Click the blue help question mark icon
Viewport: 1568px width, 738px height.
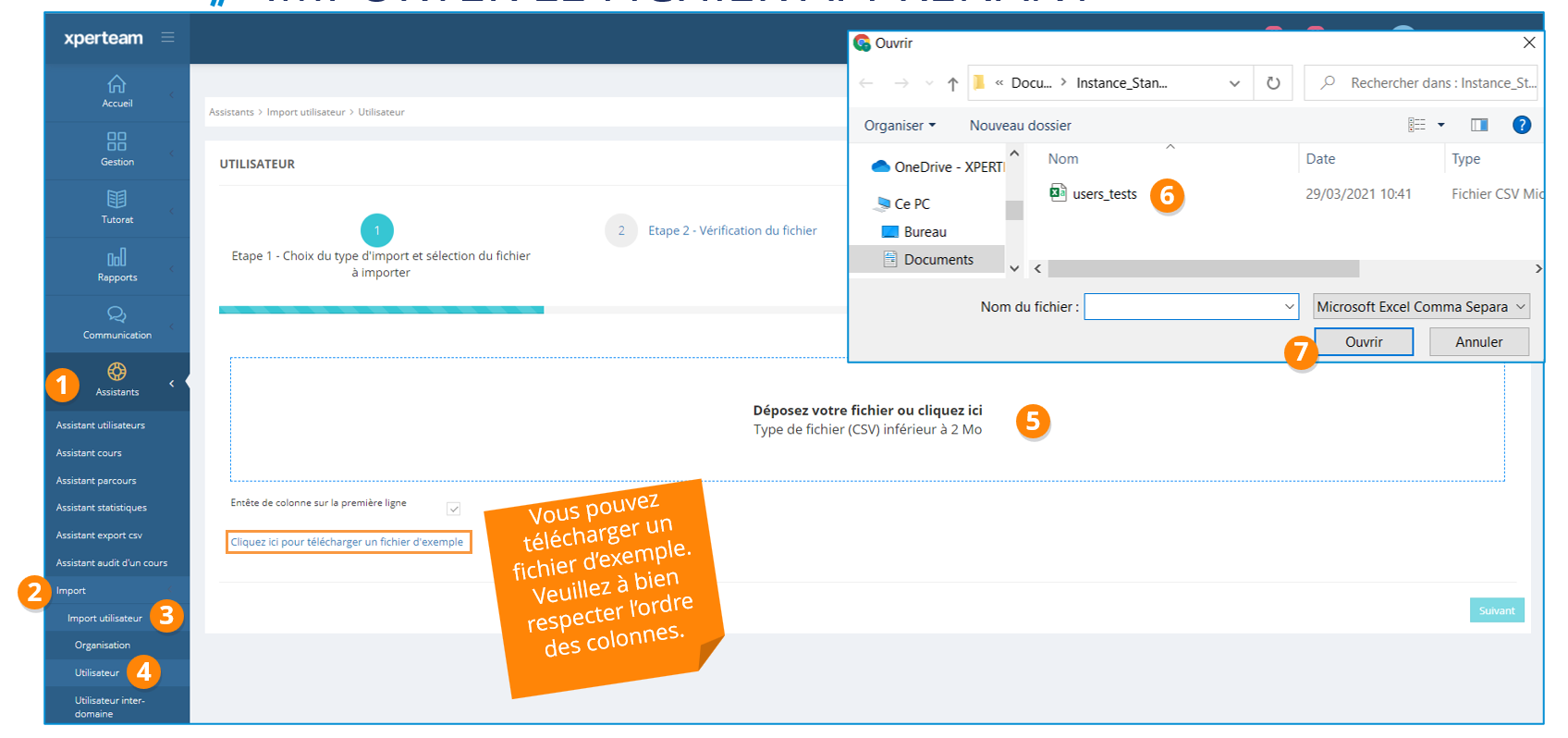[x=1521, y=125]
